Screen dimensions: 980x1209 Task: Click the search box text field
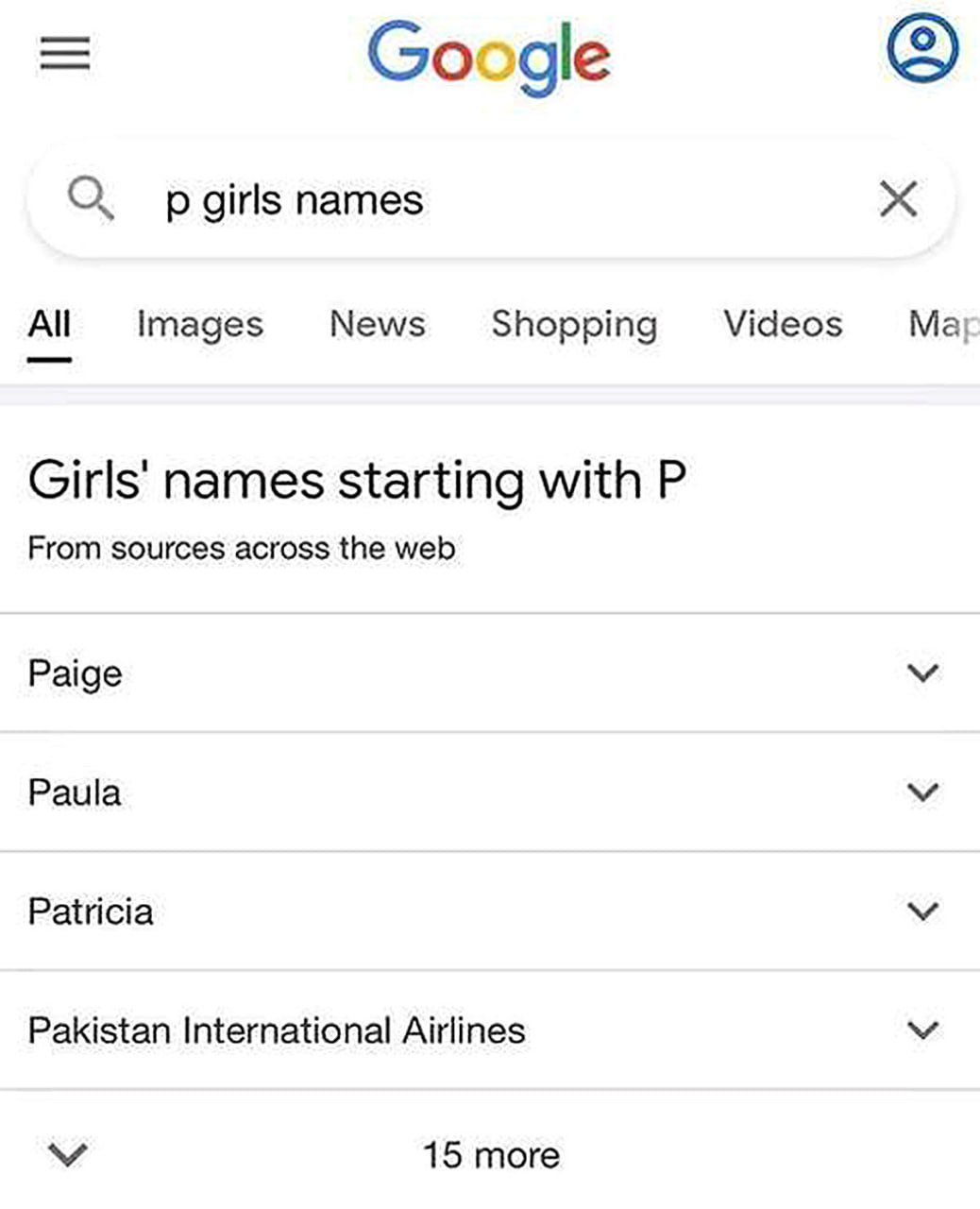tap(491, 200)
